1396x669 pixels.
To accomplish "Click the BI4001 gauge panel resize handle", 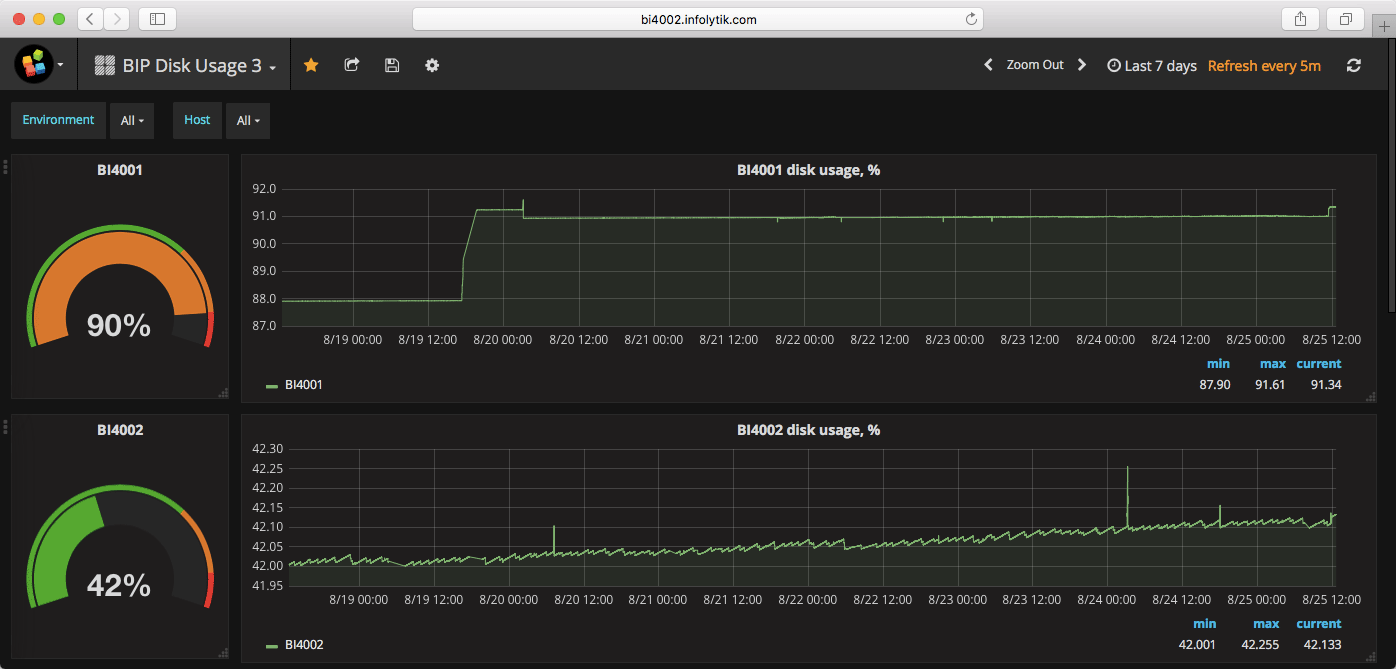I will [x=223, y=393].
